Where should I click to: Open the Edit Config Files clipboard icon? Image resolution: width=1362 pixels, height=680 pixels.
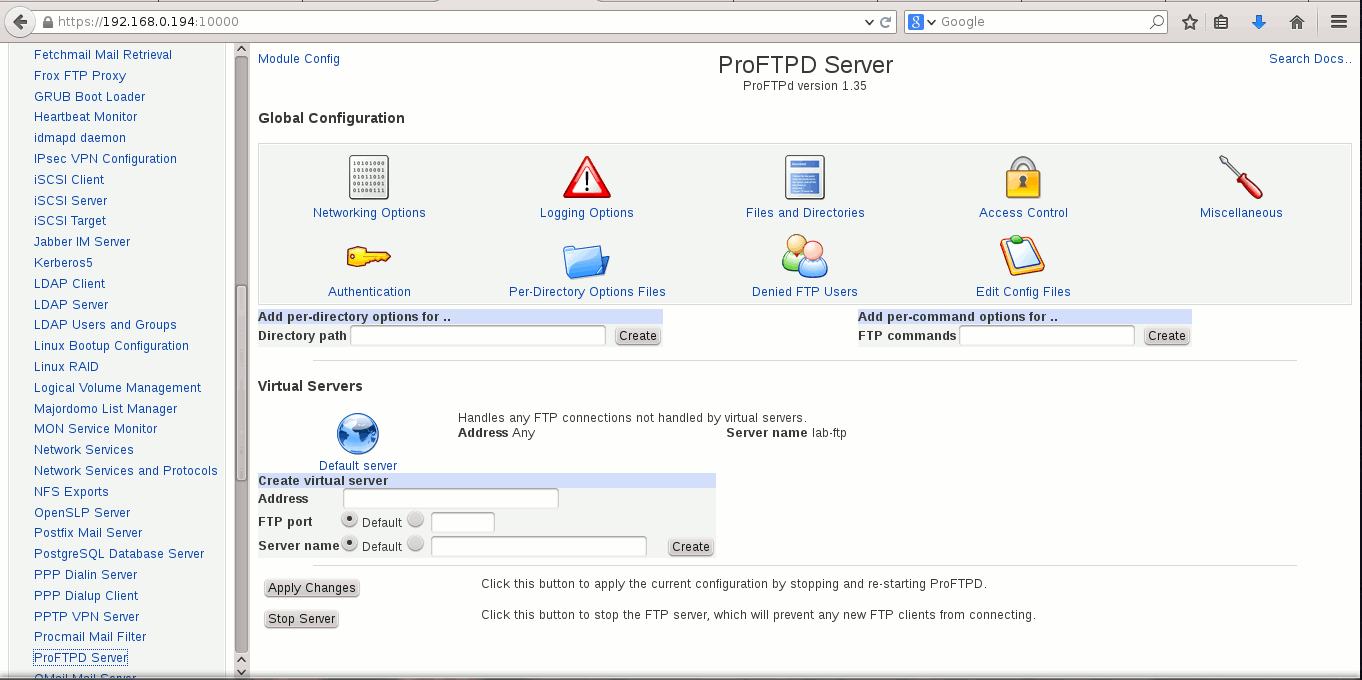coord(1023,256)
